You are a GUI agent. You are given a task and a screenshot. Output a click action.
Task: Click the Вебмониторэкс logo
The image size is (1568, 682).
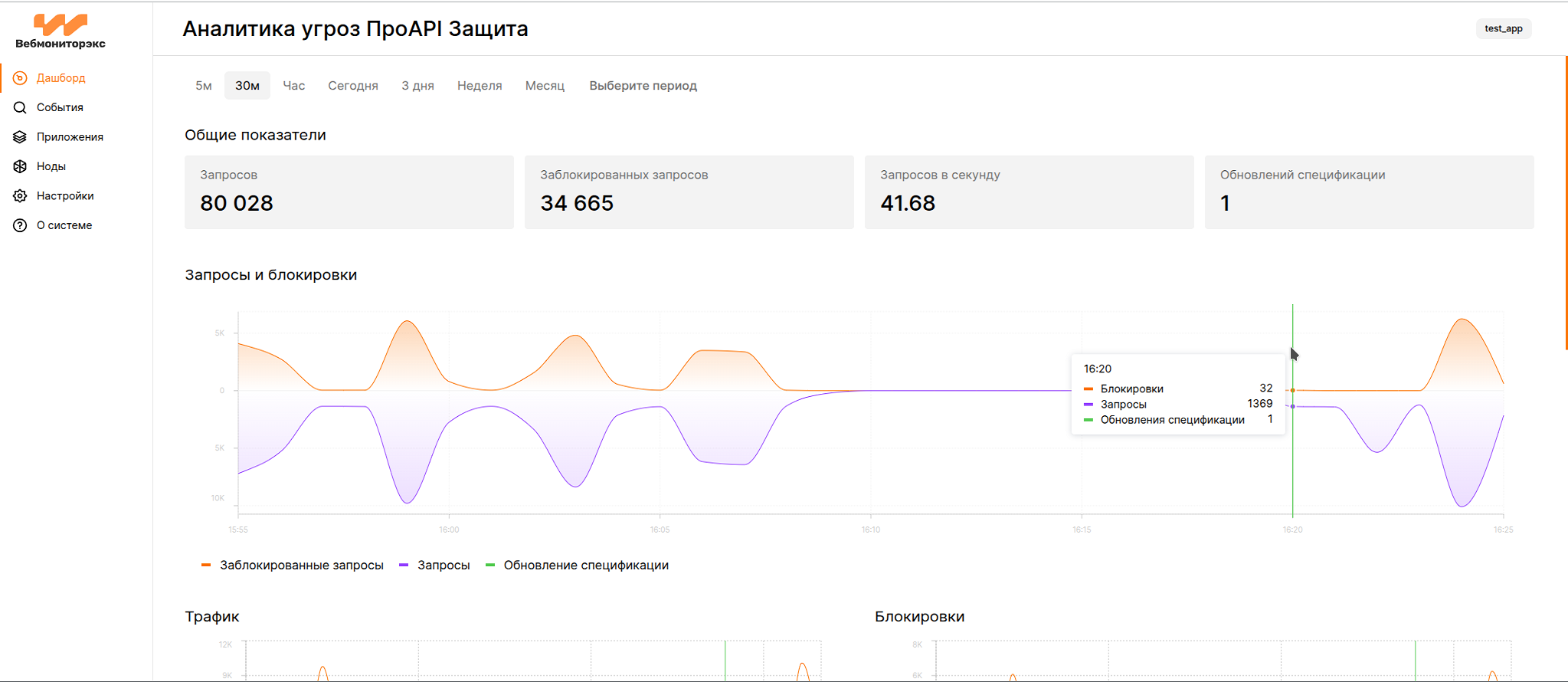point(61,31)
